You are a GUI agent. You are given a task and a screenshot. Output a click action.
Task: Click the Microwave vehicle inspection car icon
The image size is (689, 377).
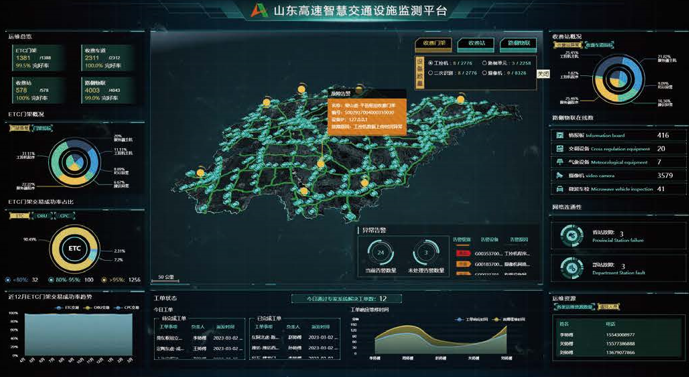560,189
